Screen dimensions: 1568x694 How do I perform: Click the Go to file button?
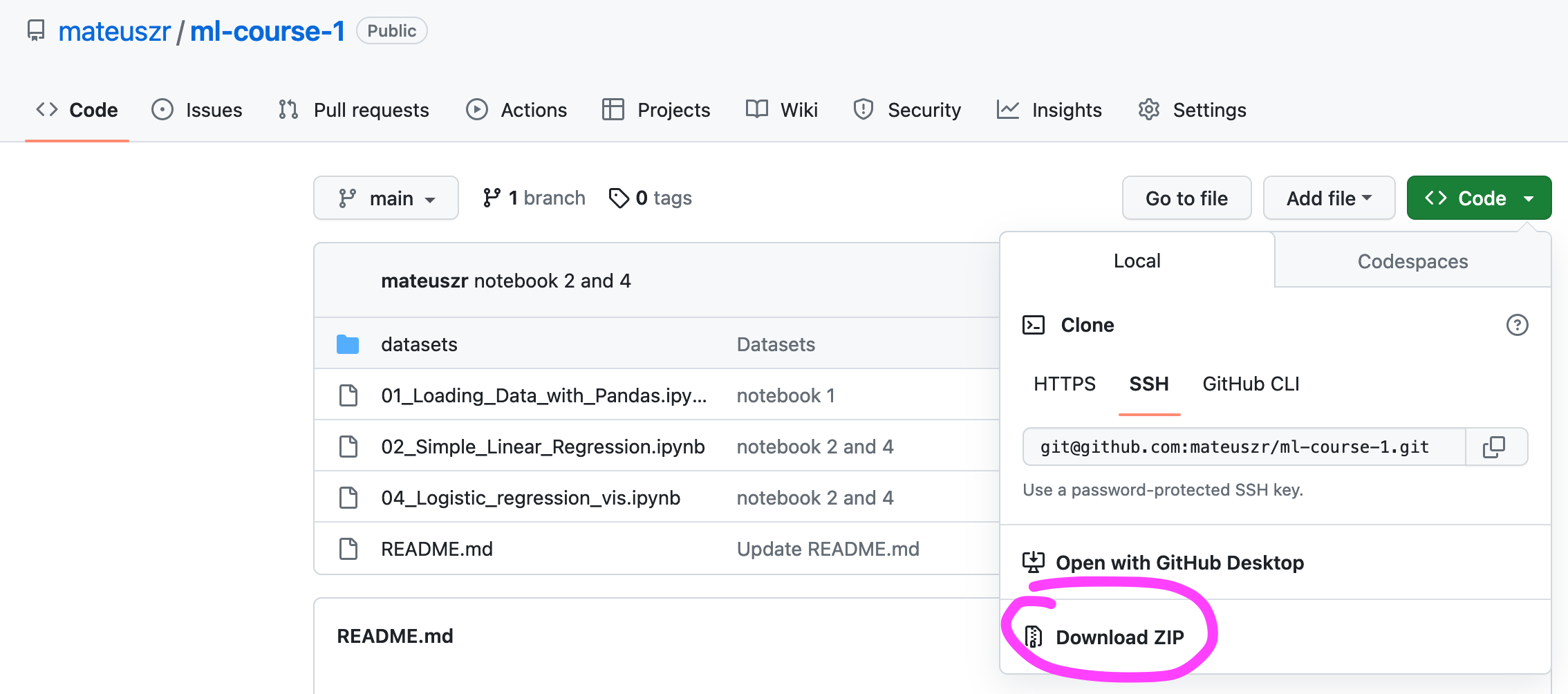click(1186, 198)
